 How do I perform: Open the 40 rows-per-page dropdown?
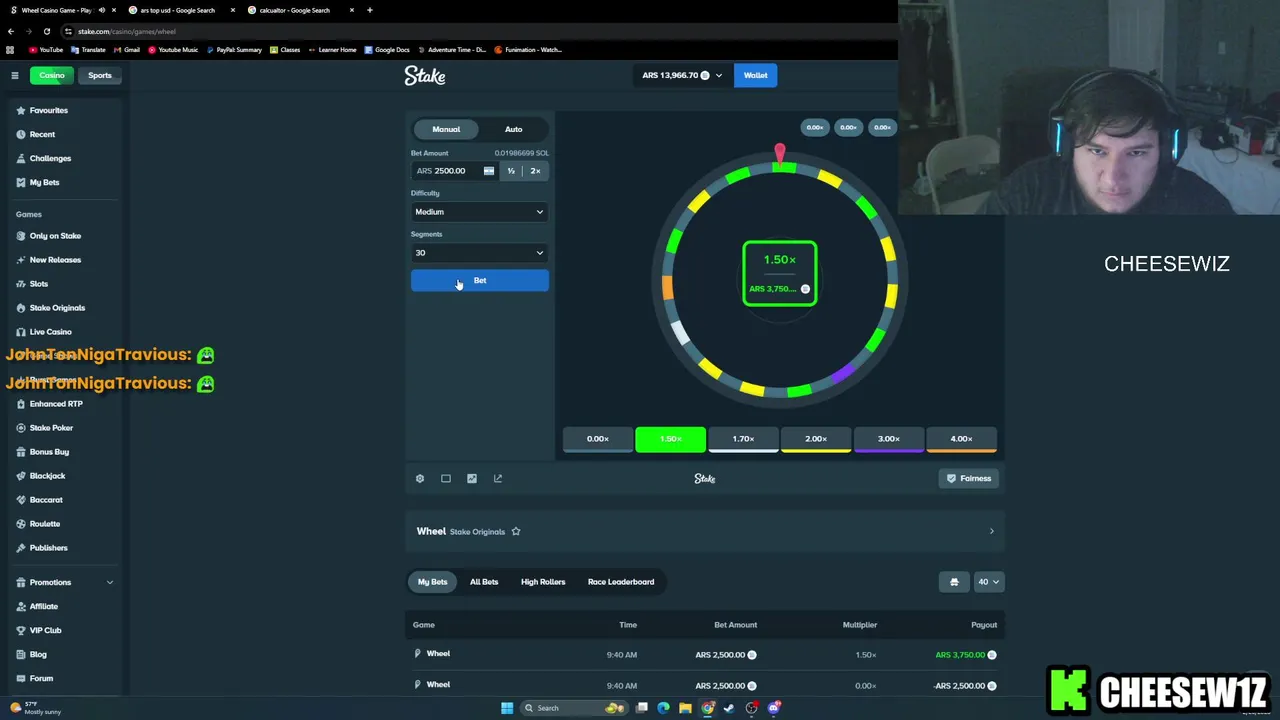[x=989, y=582]
